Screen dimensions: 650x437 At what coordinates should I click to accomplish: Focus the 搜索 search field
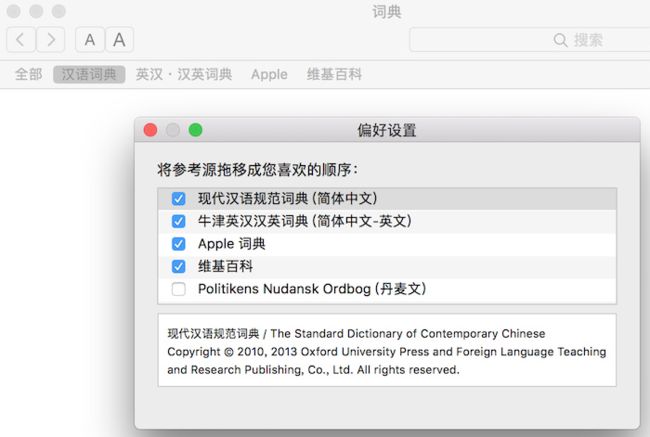click(x=530, y=40)
